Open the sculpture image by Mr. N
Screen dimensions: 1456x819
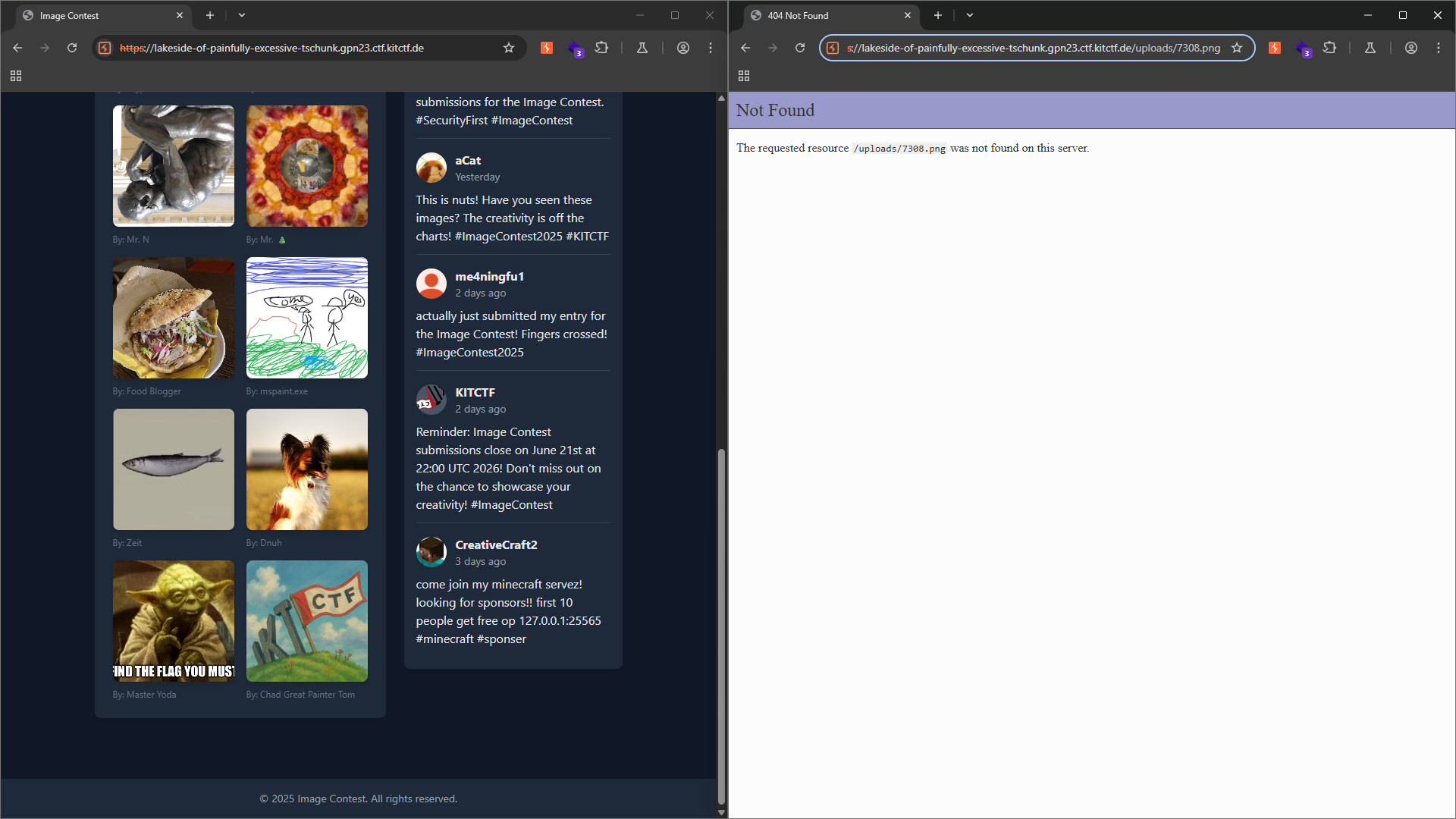[x=174, y=166]
